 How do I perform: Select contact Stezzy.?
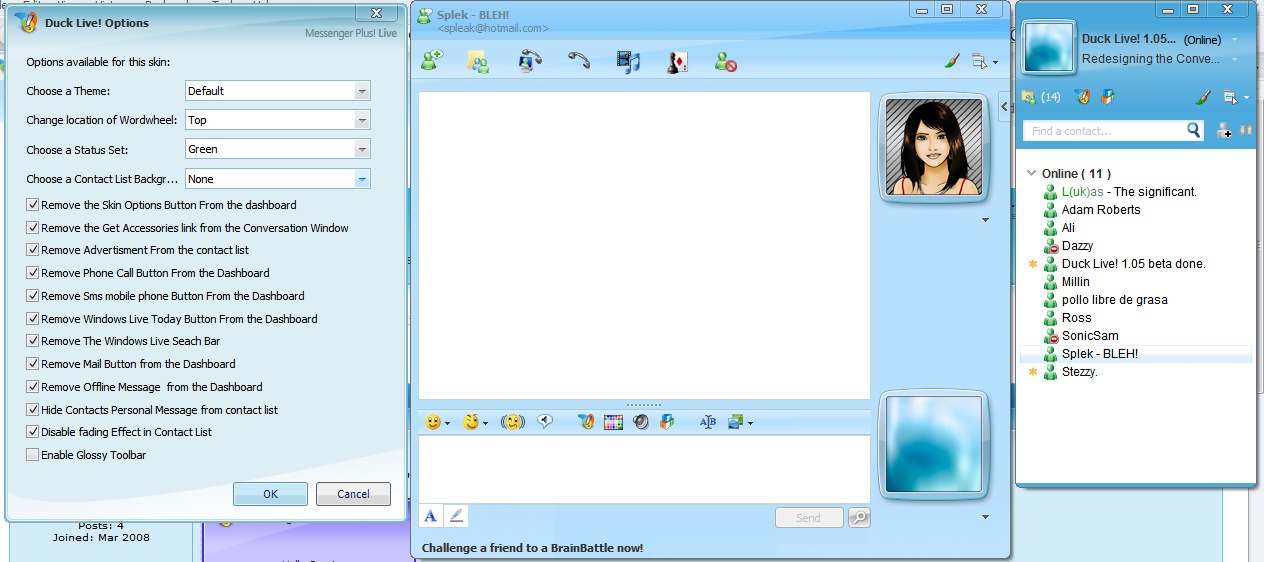(1080, 372)
